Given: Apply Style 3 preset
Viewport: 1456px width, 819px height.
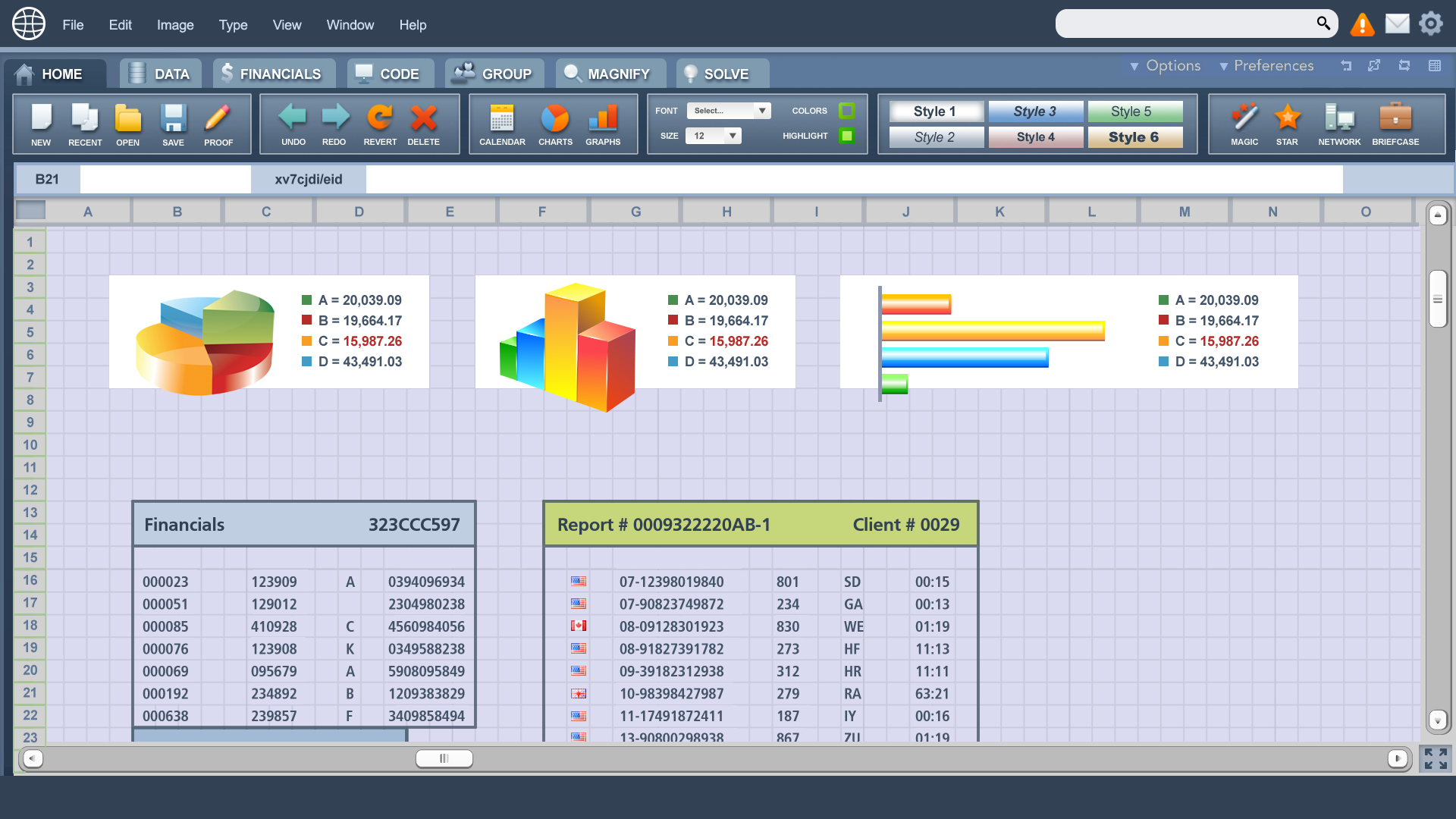Looking at the screenshot, I should 1035,111.
